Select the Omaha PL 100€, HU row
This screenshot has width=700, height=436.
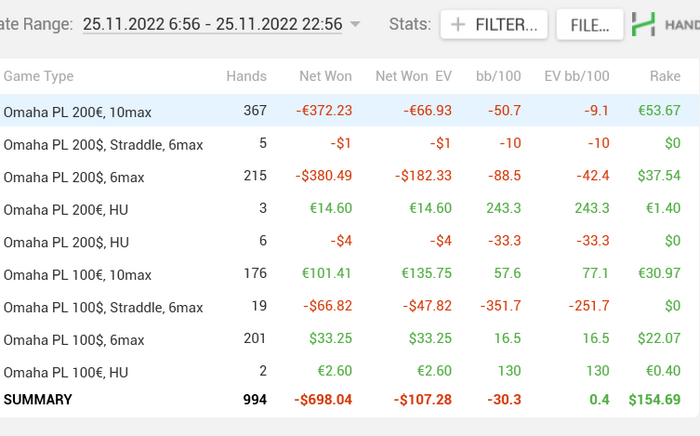pyautogui.click(x=66, y=372)
